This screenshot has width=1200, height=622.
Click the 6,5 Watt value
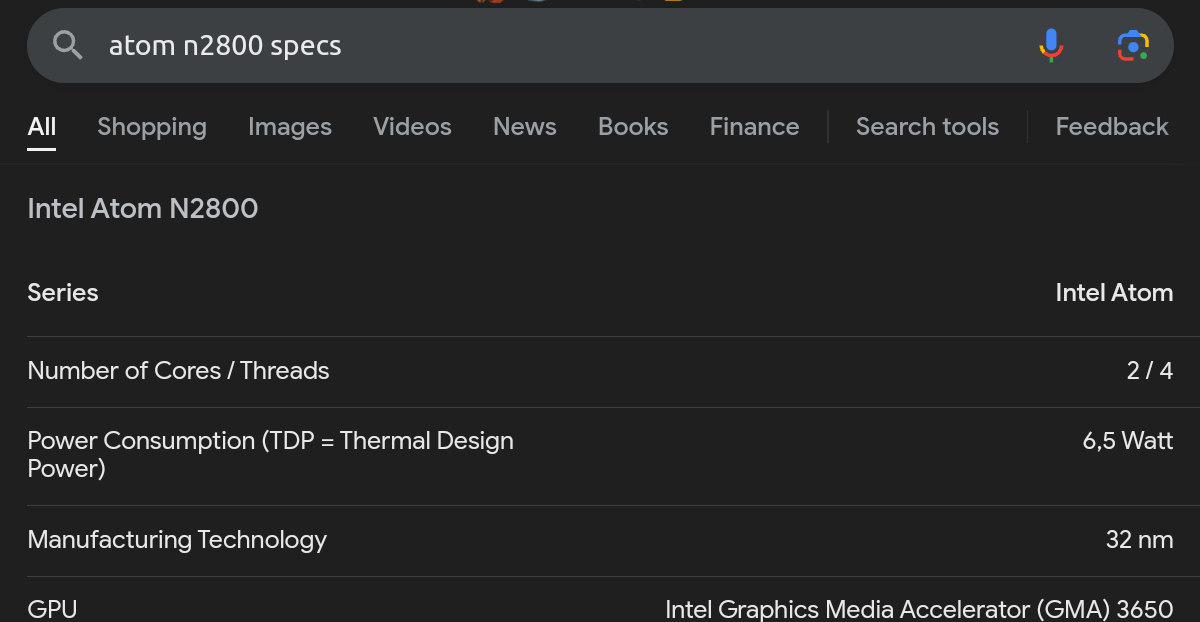click(x=1128, y=441)
